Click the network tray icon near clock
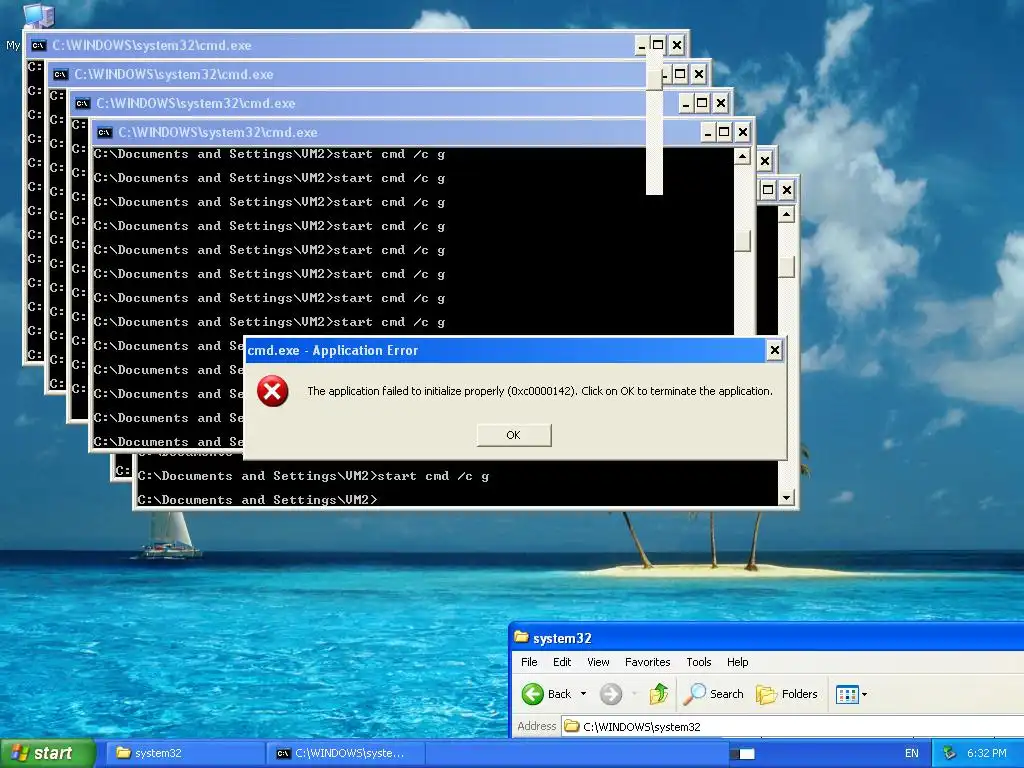Screen dimensions: 1024x768 pyautogui.click(x=949, y=753)
